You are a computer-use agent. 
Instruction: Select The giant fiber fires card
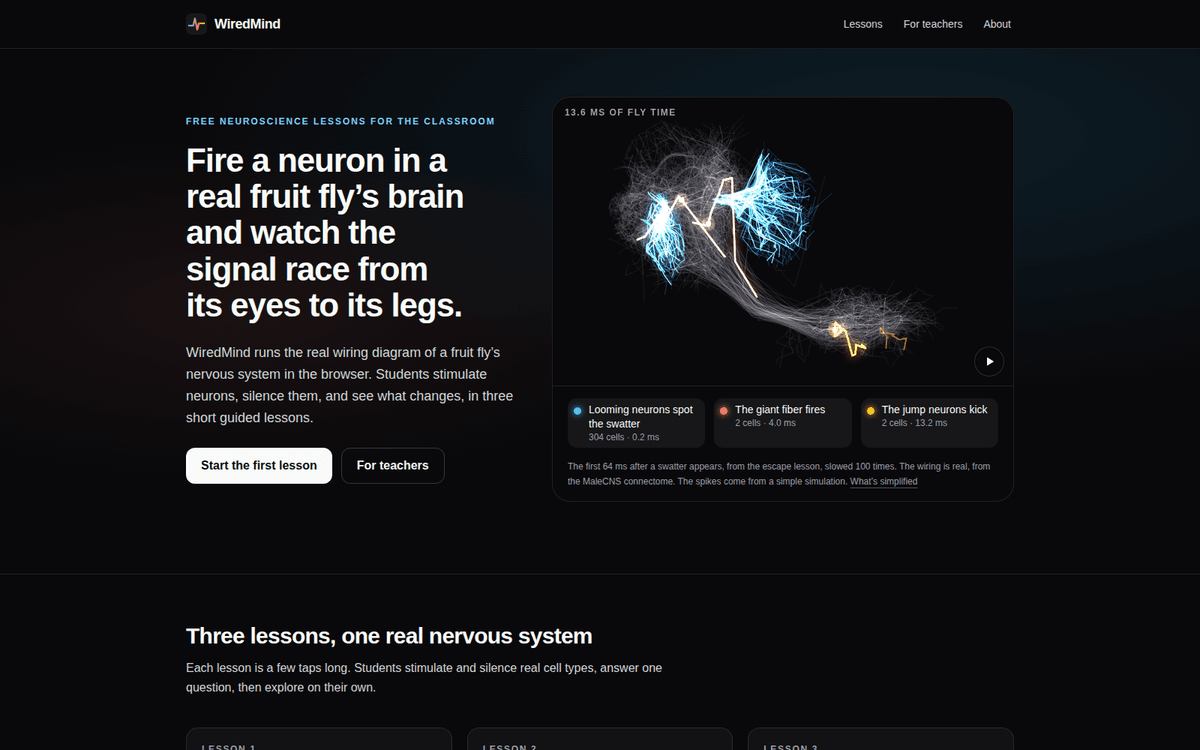click(783, 423)
